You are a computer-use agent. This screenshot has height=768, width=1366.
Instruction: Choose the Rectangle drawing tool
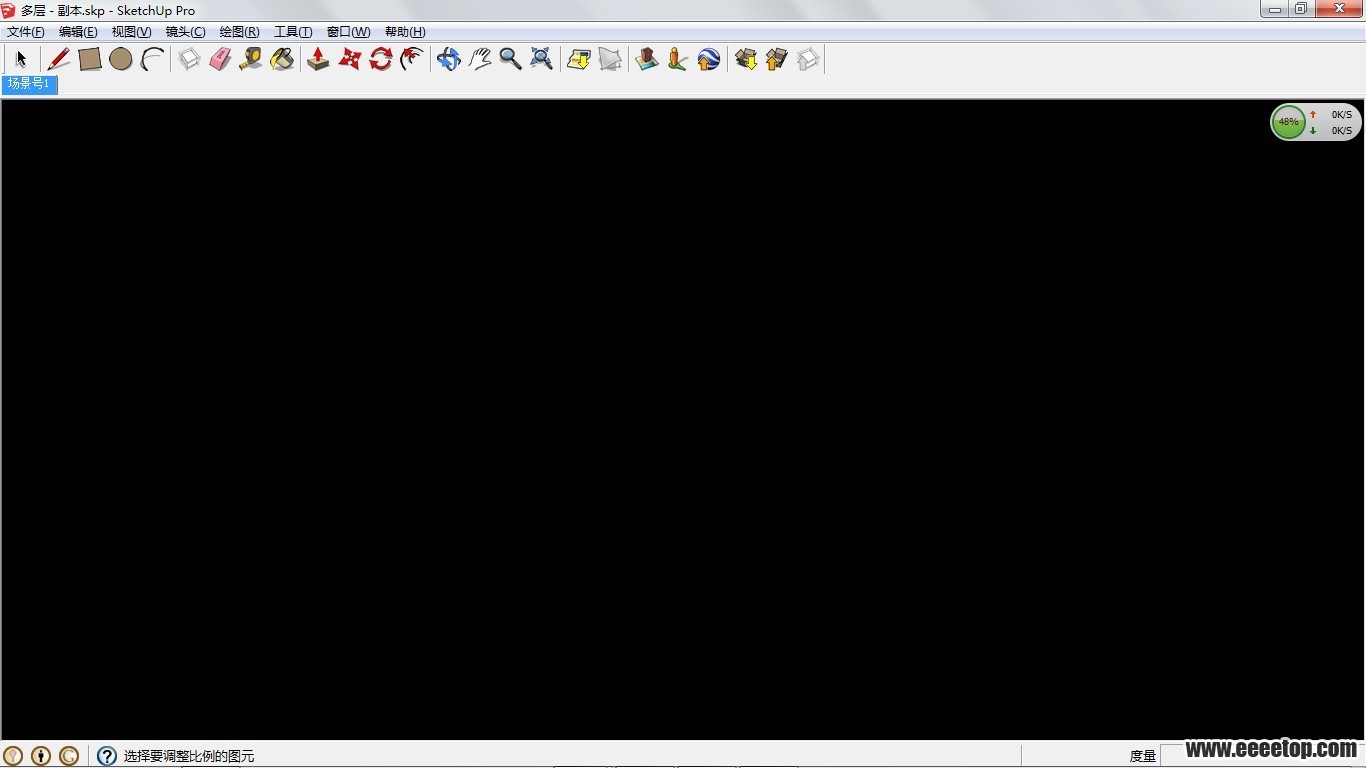[90, 59]
